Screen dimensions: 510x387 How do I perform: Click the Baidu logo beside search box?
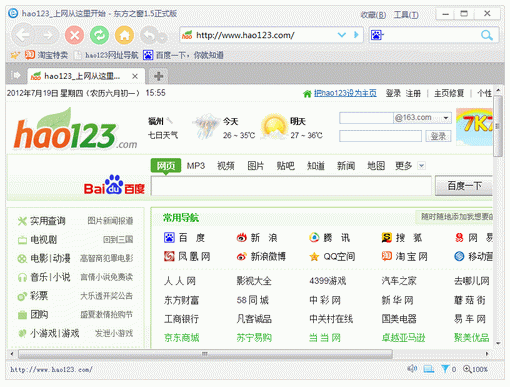[x=114, y=185]
